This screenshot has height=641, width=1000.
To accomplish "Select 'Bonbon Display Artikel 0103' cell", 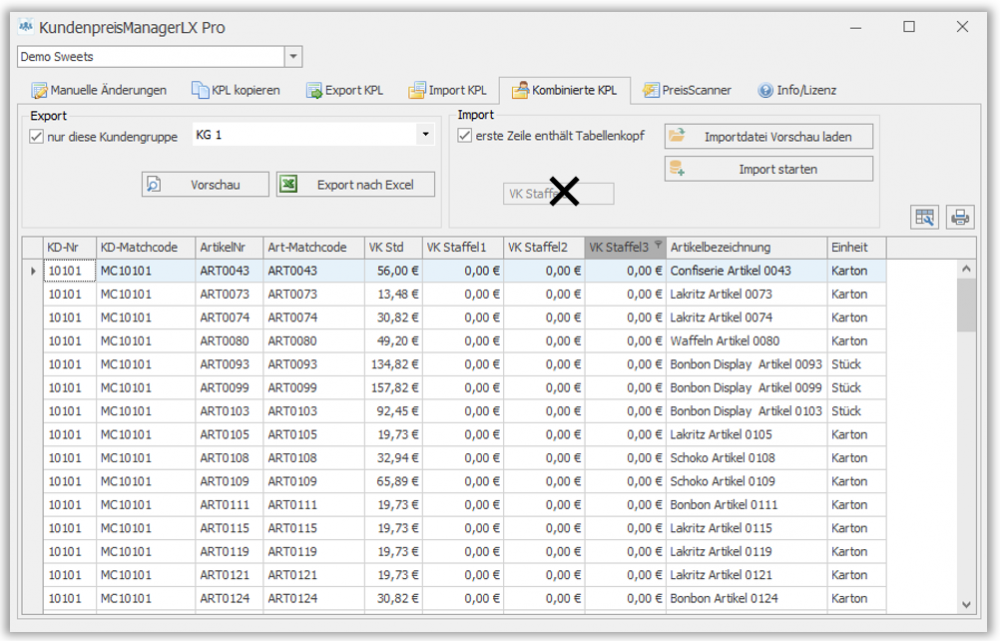I will [x=746, y=411].
